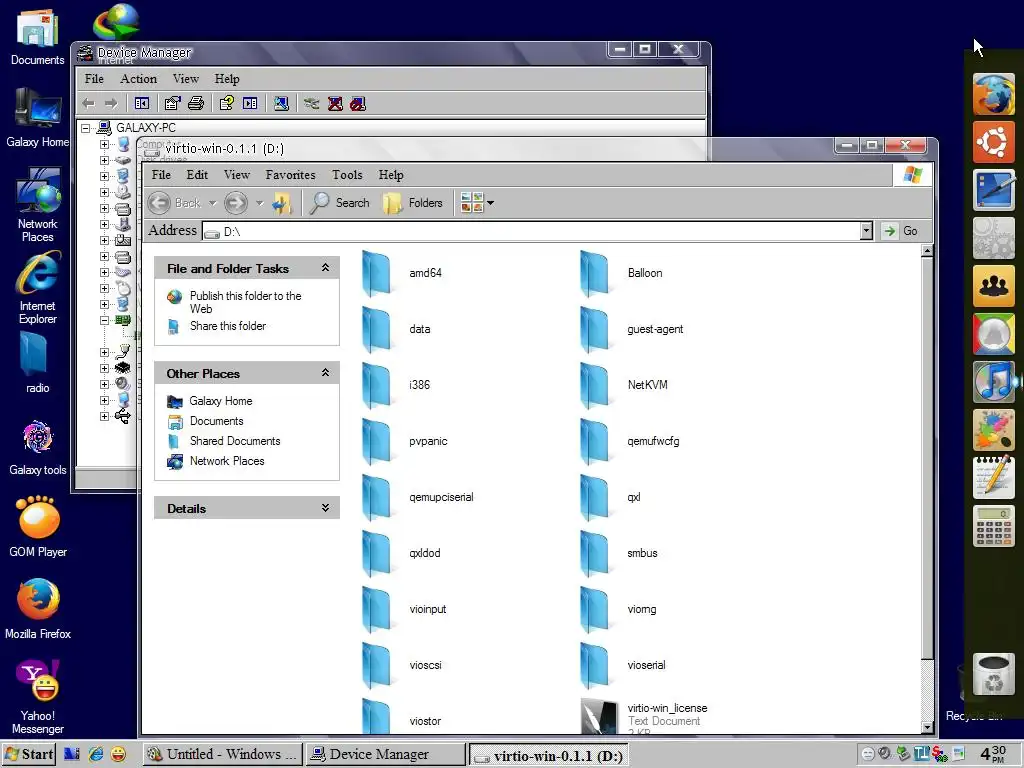Open the qemupciserial folder
Image resolution: width=1024 pixels, height=768 pixels.
[x=417, y=497]
